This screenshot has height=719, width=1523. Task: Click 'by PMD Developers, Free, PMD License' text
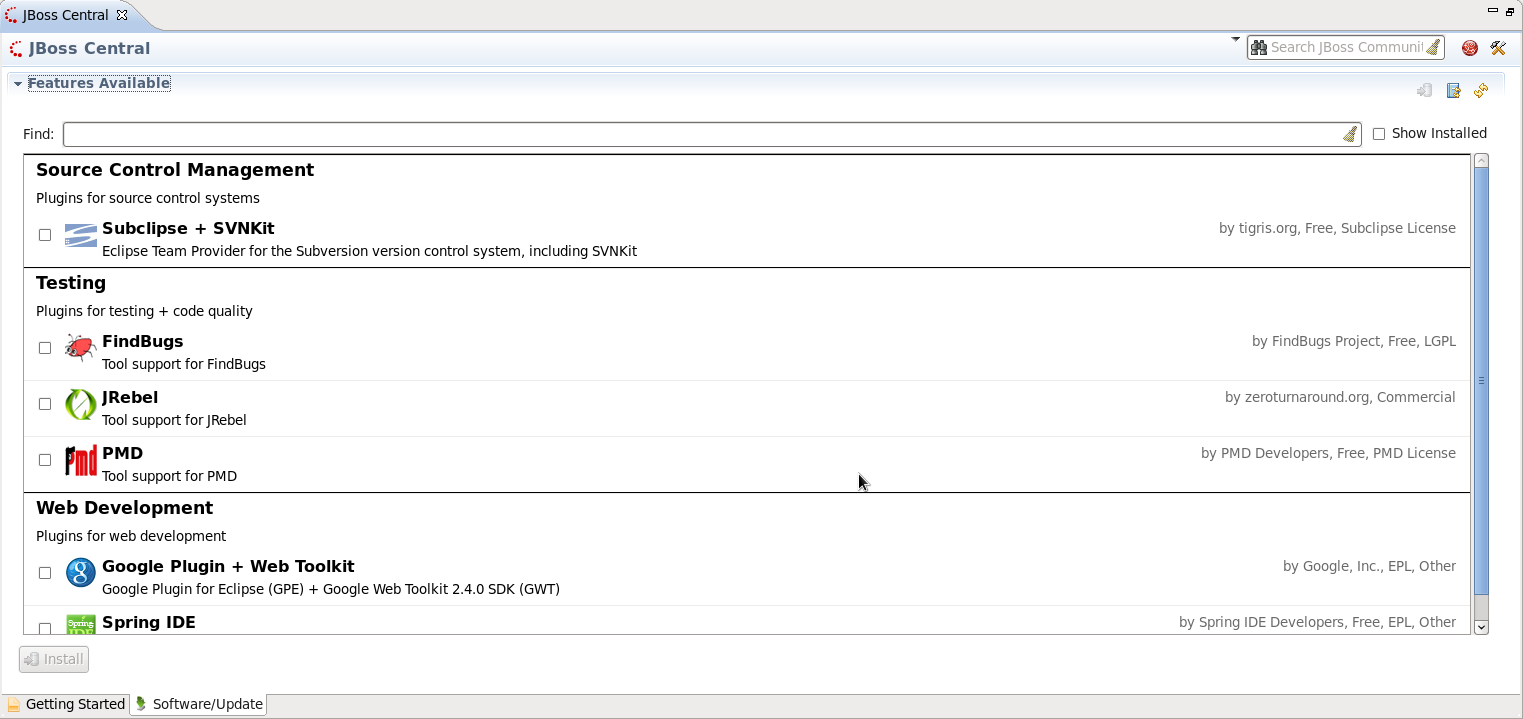1328,453
